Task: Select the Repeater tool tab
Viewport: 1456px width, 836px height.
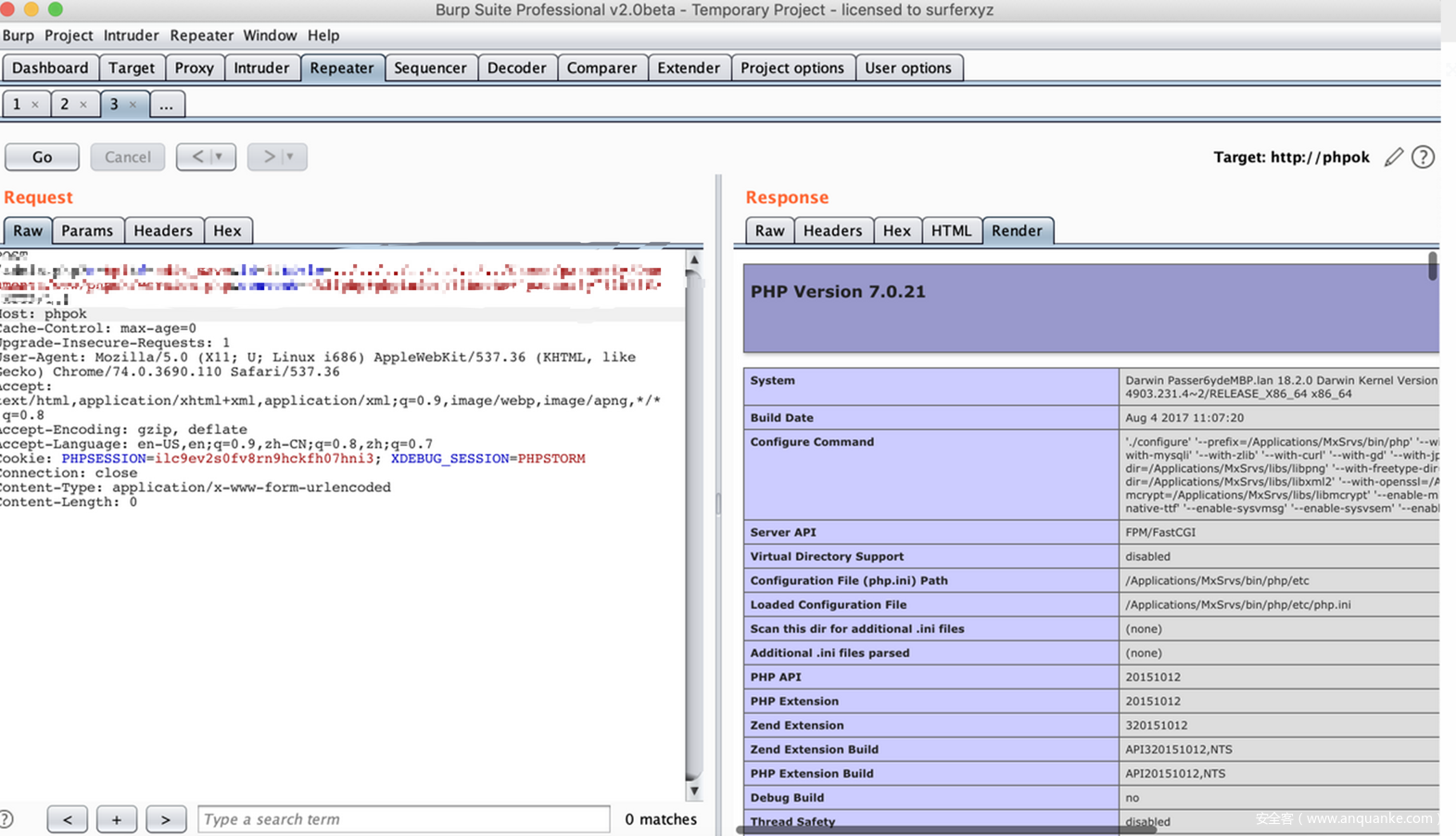Action: click(342, 68)
